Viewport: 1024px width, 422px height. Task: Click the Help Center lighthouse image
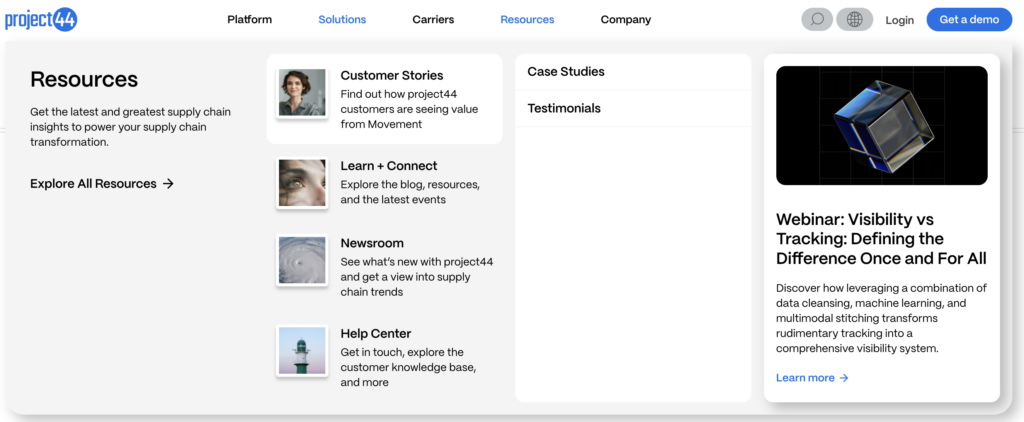tap(302, 351)
